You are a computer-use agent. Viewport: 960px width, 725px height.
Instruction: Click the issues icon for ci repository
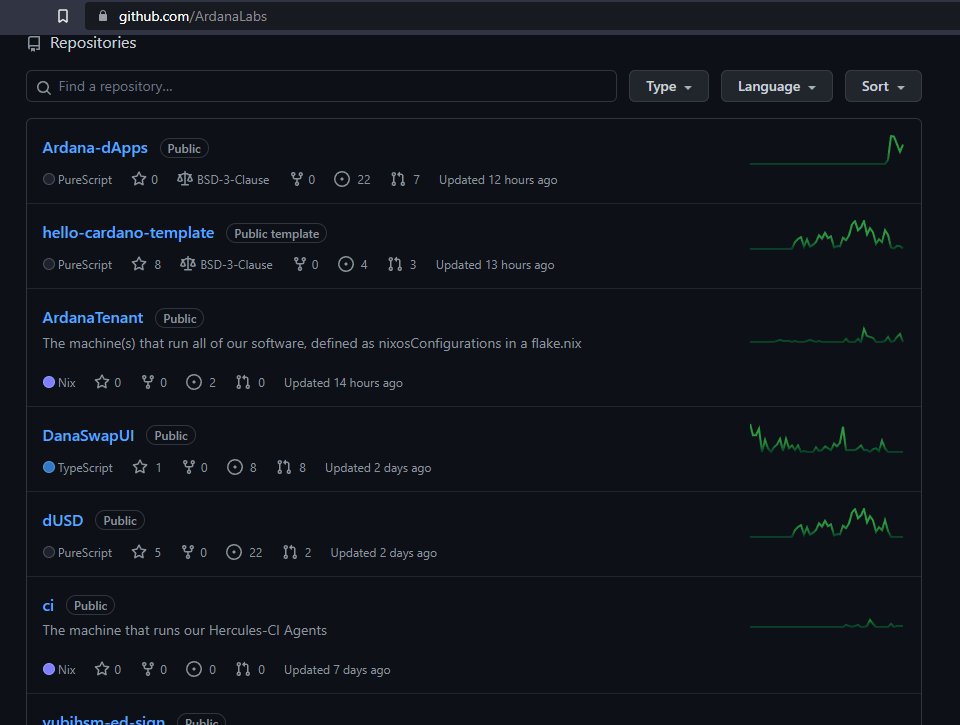tap(193, 669)
